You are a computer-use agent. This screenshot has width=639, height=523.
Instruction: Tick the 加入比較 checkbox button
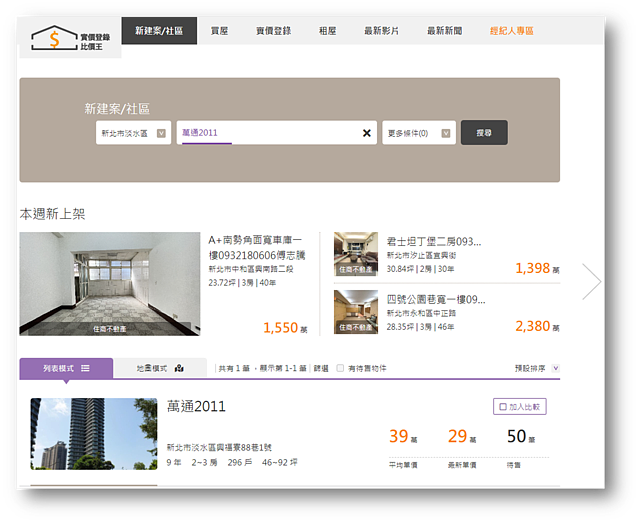click(x=520, y=406)
